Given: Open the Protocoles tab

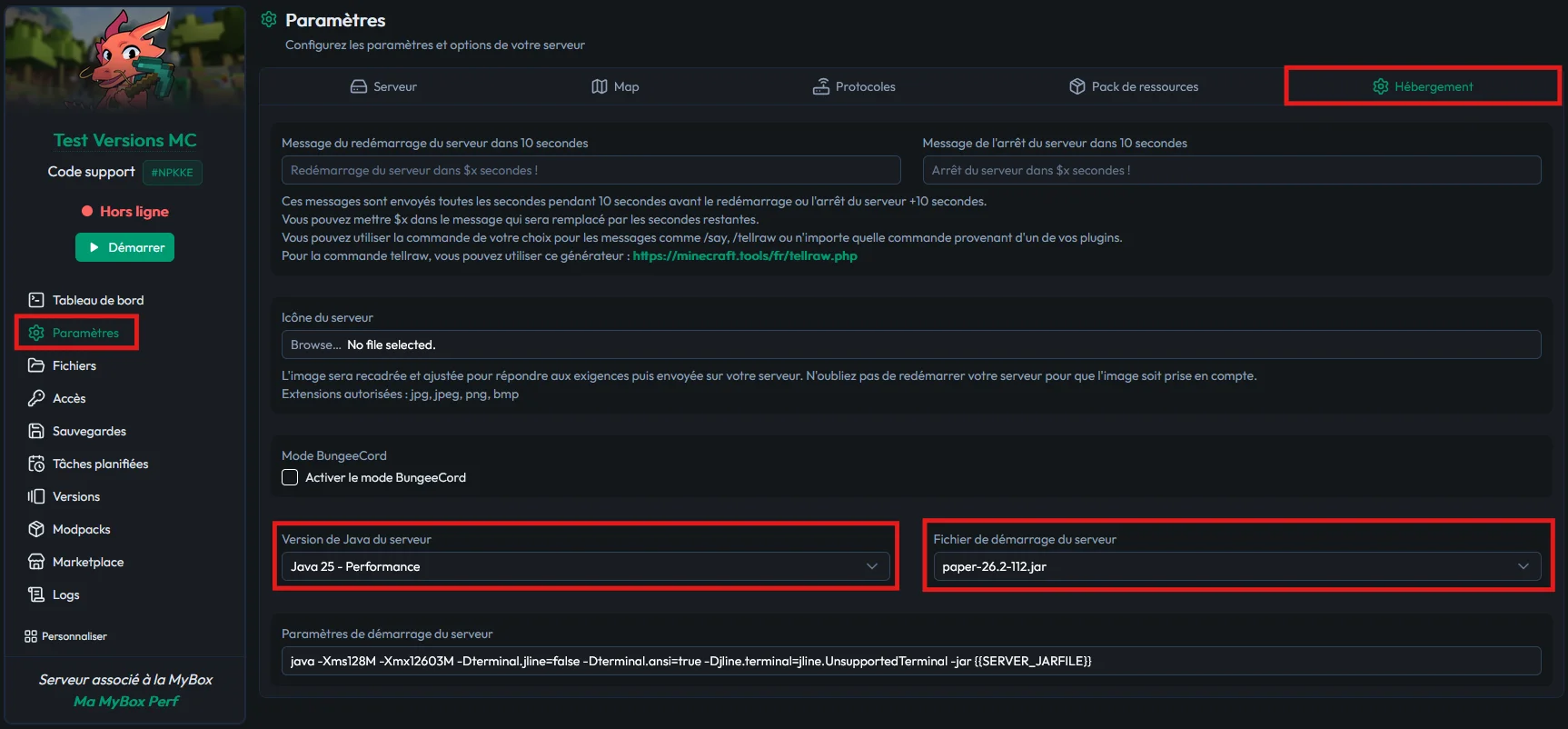Looking at the screenshot, I should tap(854, 86).
